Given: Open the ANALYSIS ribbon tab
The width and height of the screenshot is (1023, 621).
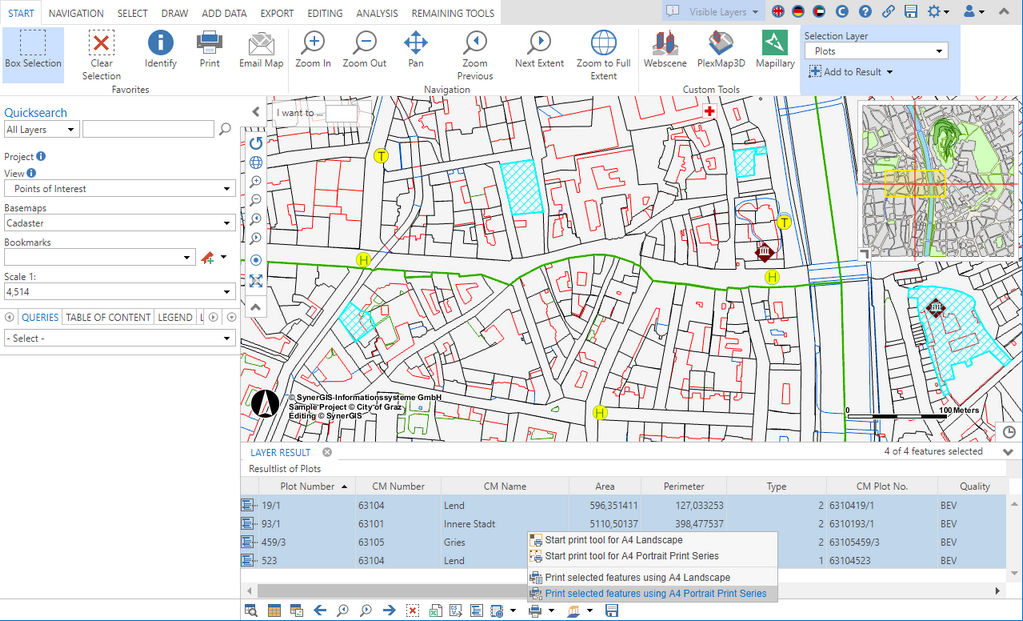Looking at the screenshot, I should click(x=376, y=13).
